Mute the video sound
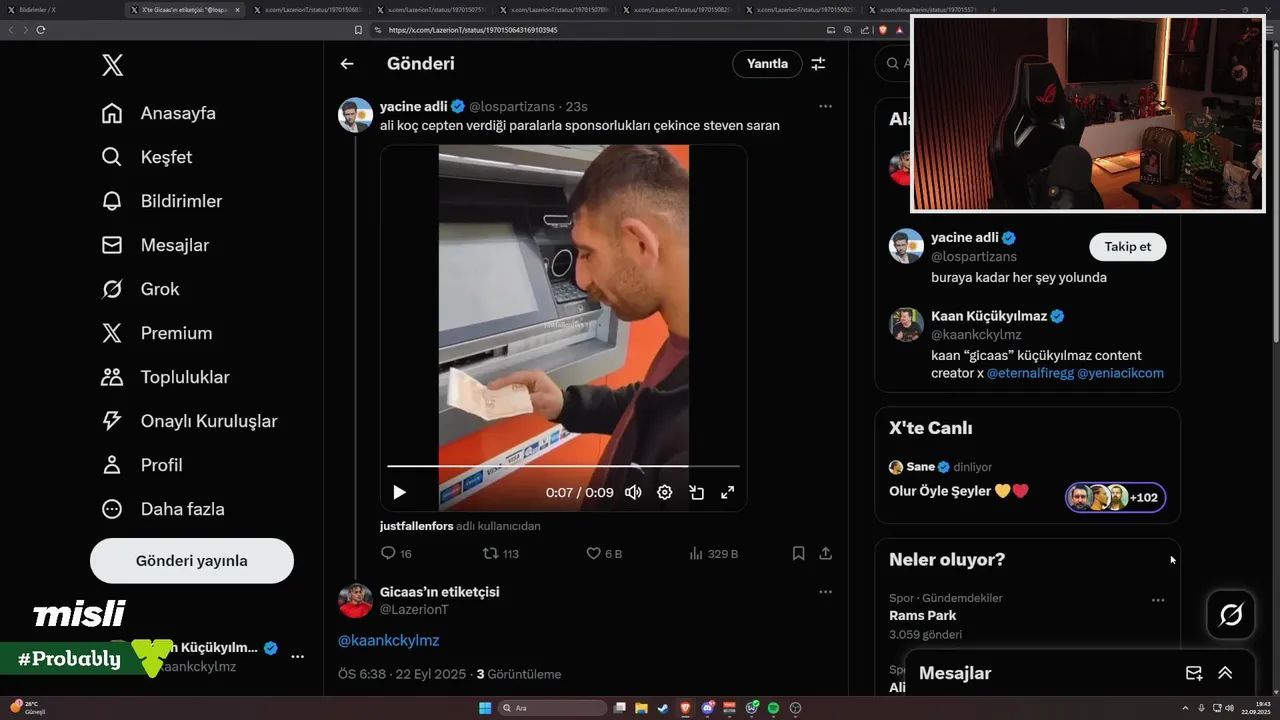 pos(633,492)
